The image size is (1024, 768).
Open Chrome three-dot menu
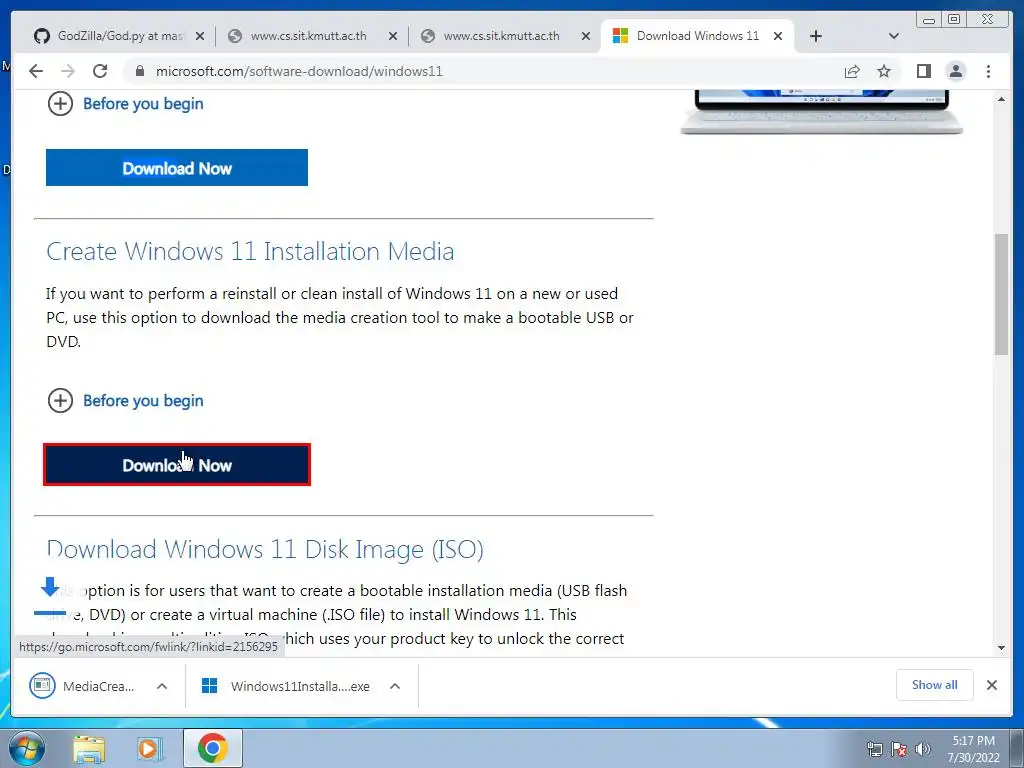point(988,71)
